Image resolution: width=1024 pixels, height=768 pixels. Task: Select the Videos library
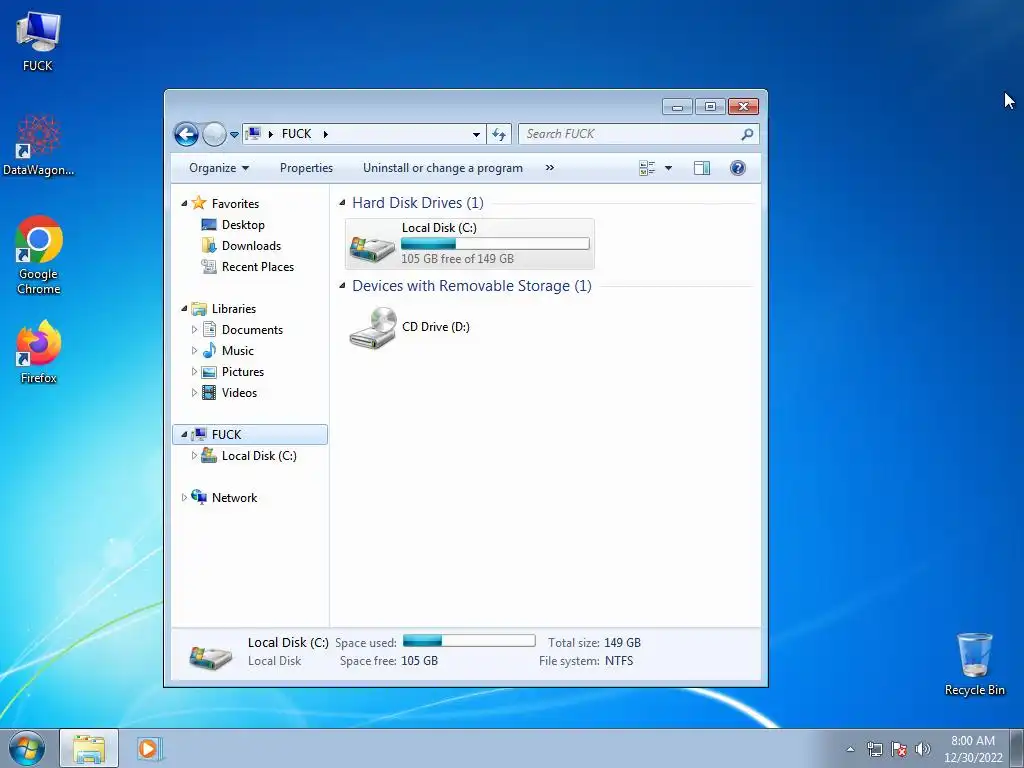point(239,392)
